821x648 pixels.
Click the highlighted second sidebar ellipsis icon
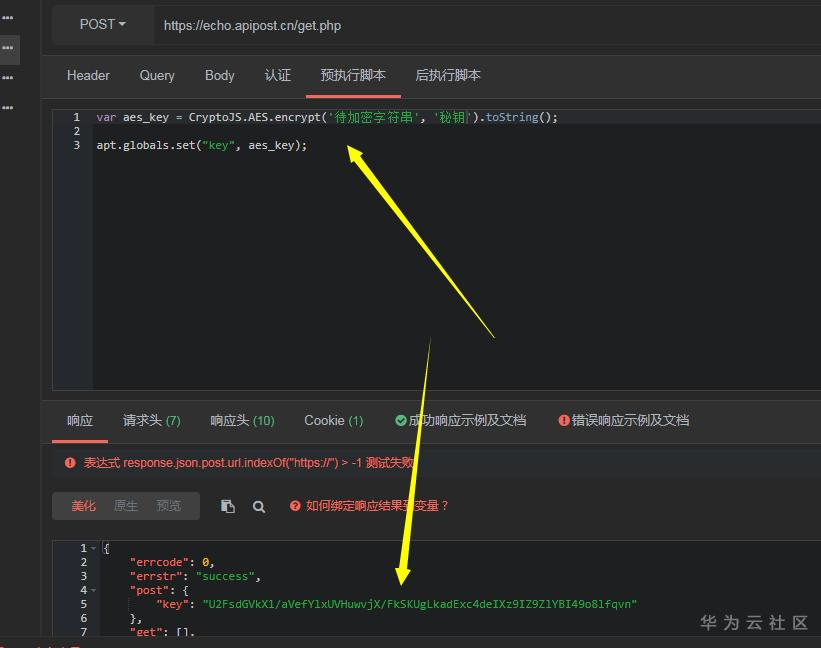(7, 48)
